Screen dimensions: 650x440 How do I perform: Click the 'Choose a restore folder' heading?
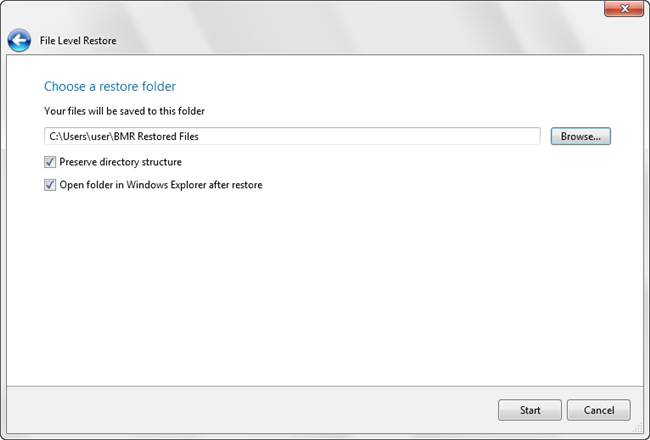pyautogui.click(x=110, y=87)
